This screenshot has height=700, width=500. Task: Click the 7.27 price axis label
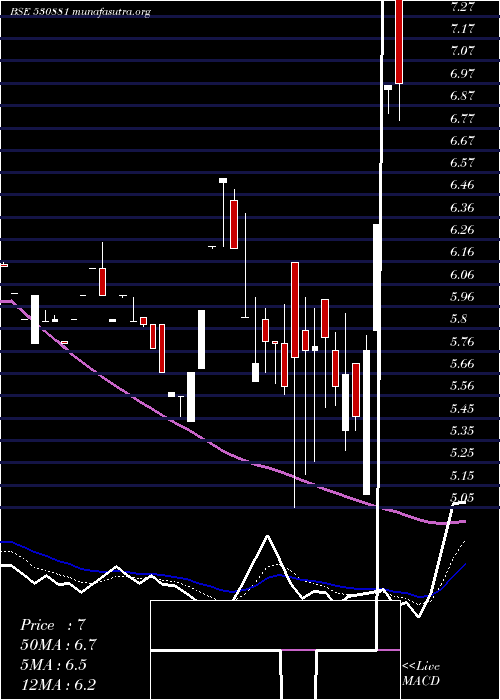pos(462,7)
